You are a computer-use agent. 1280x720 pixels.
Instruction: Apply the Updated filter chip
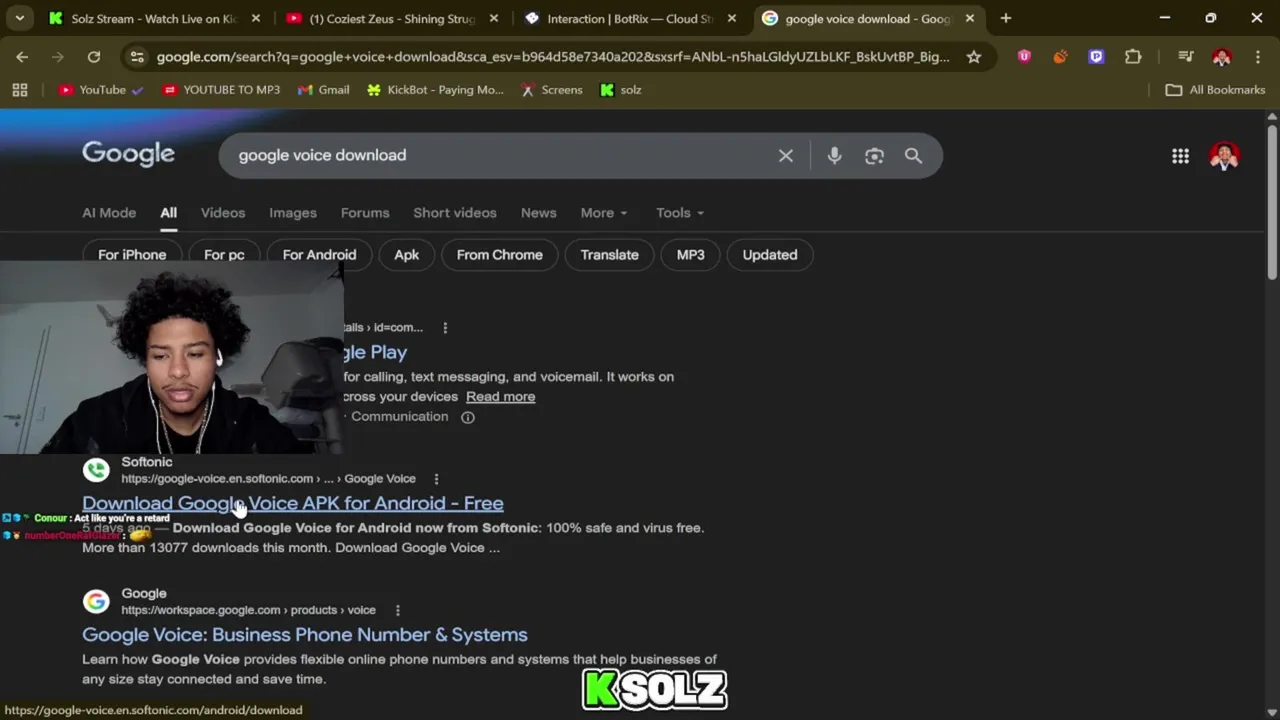pos(770,255)
